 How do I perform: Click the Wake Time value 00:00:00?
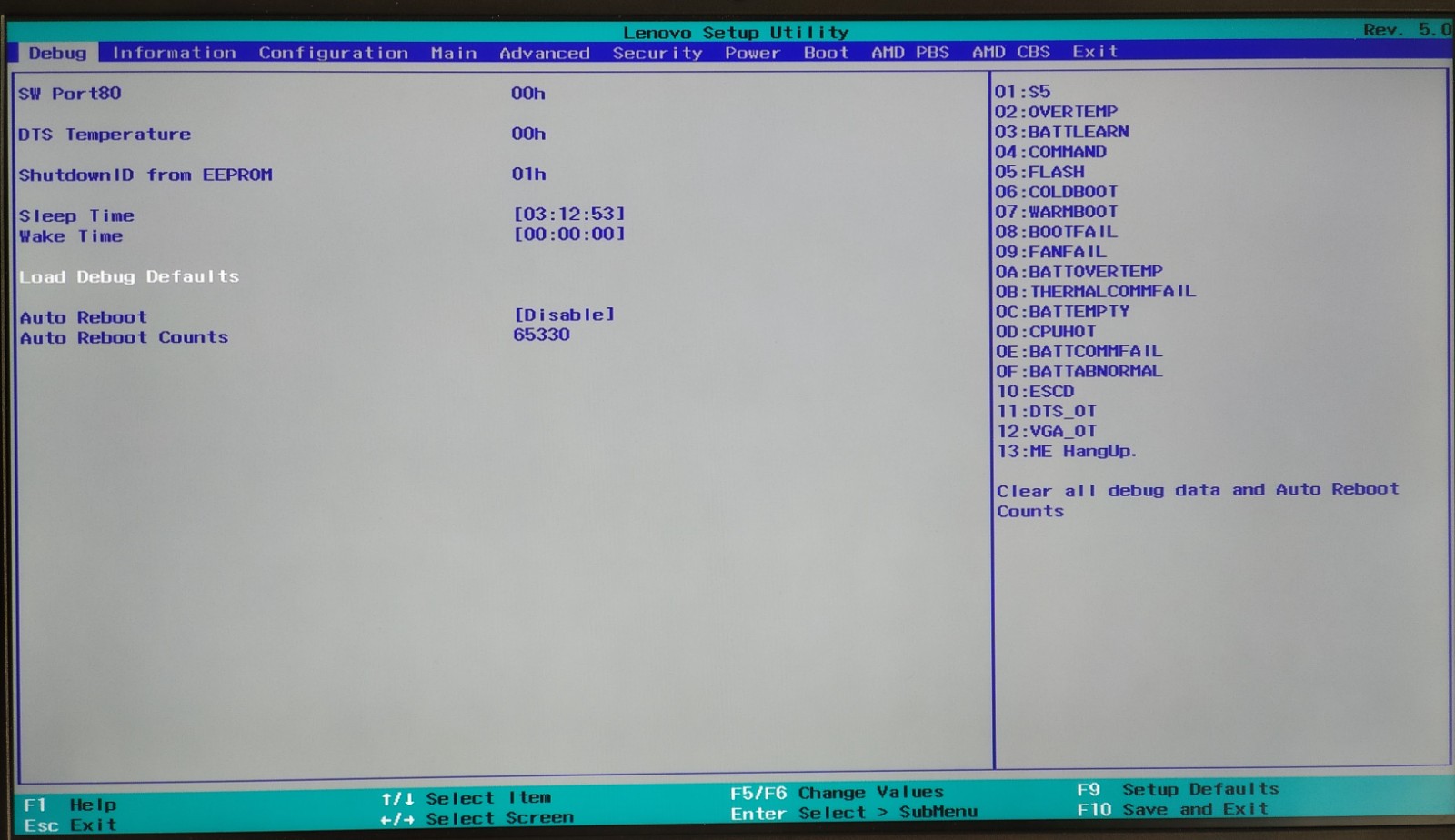(569, 234)
